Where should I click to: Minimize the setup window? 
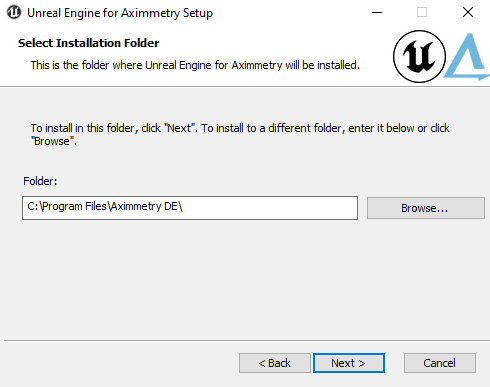377,13
